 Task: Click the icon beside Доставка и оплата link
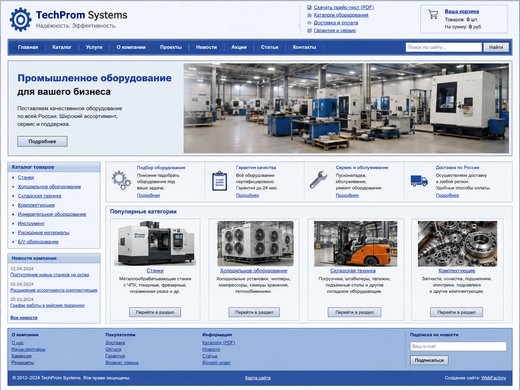[x=309, y=23]
